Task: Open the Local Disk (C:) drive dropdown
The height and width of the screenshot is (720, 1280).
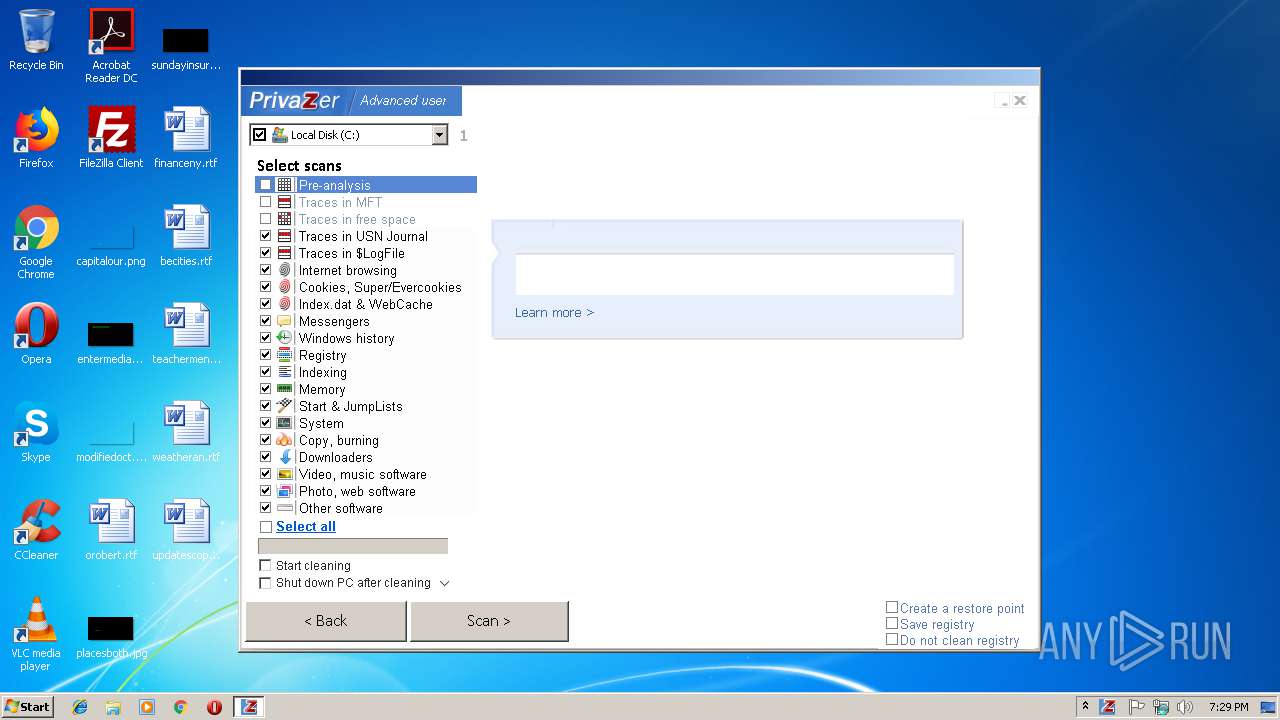Action: click(439, 135)
